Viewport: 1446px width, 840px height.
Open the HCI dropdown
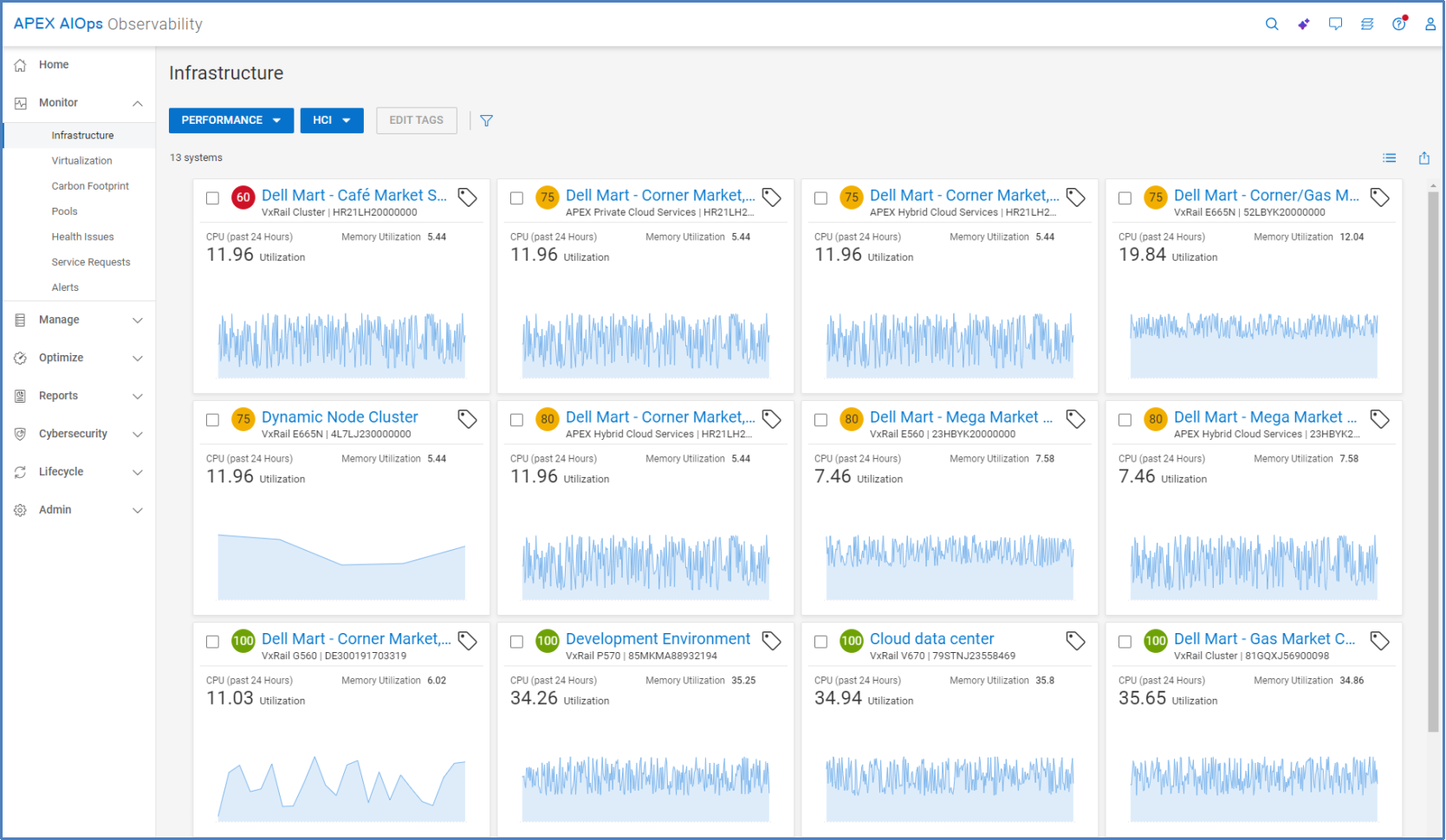tap(332, 120)
